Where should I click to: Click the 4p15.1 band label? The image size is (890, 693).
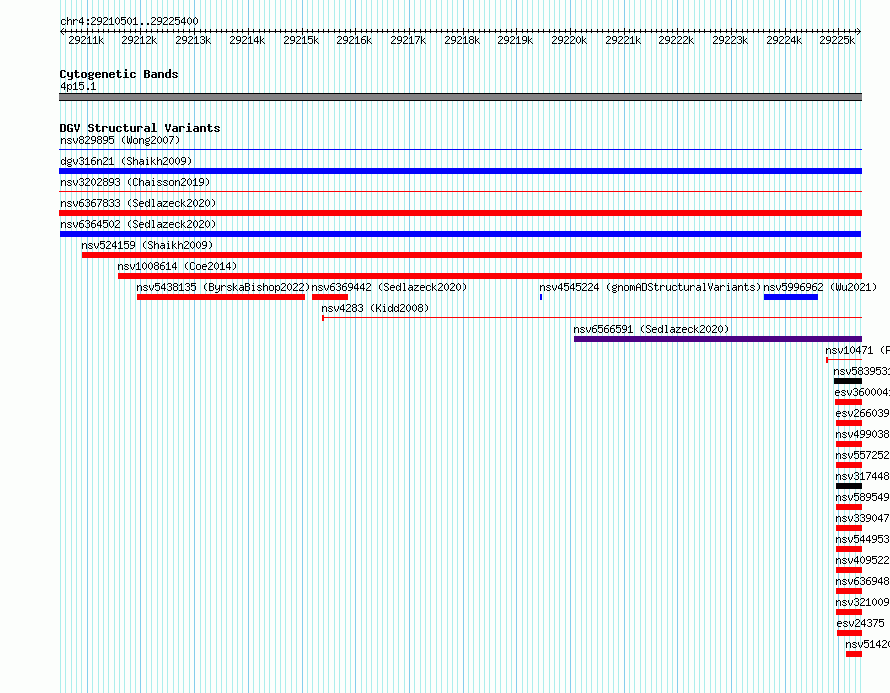coord(78,86)
